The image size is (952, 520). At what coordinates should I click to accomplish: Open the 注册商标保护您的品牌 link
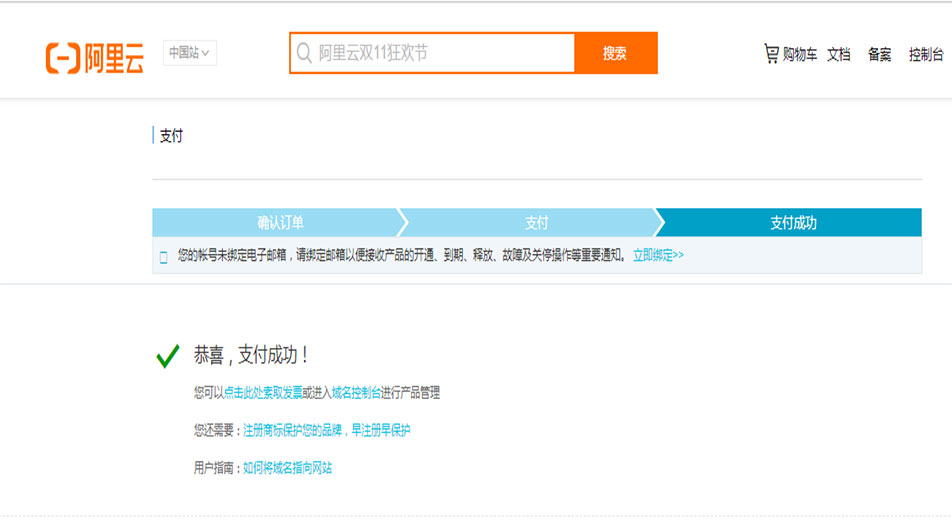[x=293, y=430]
